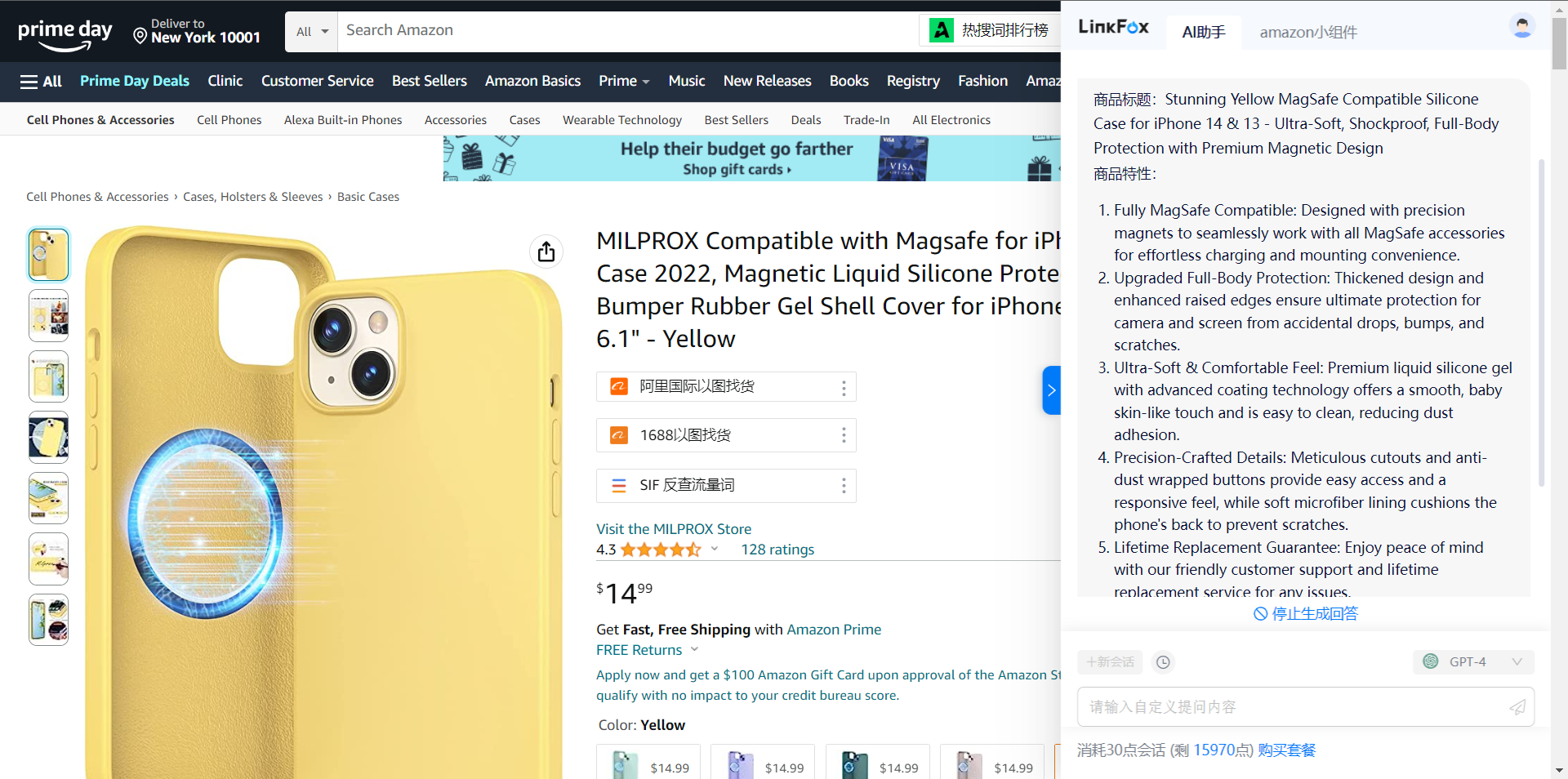Click the Deliver to New York location icon

[140, 36]
